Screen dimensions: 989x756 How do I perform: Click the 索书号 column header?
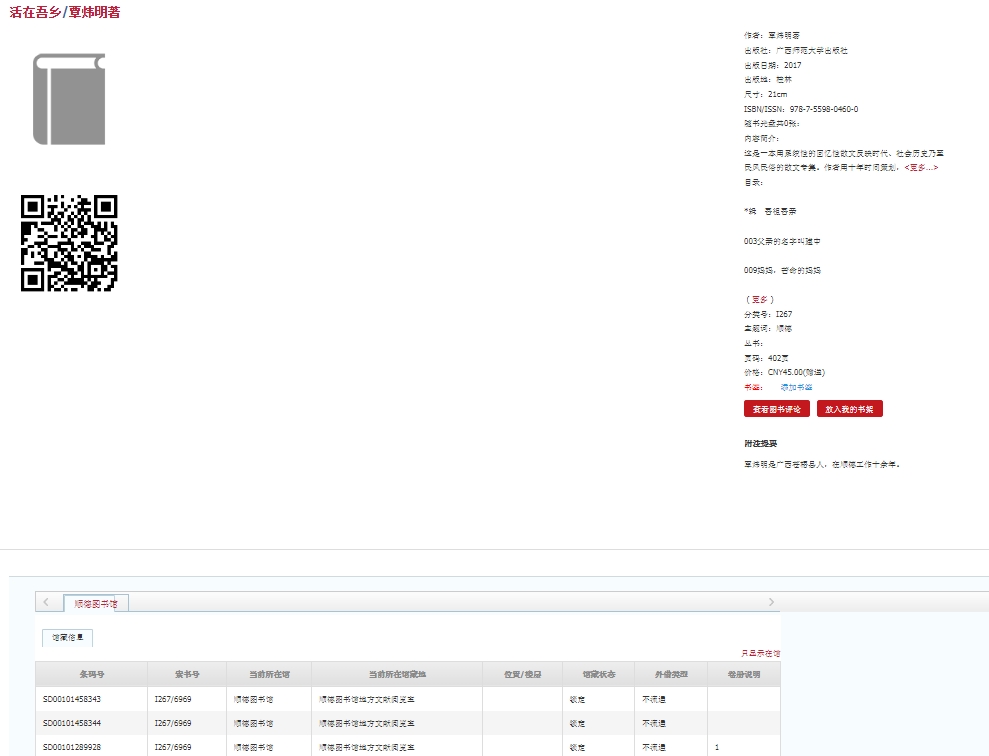pyautogui.click(x=187, y=674)
